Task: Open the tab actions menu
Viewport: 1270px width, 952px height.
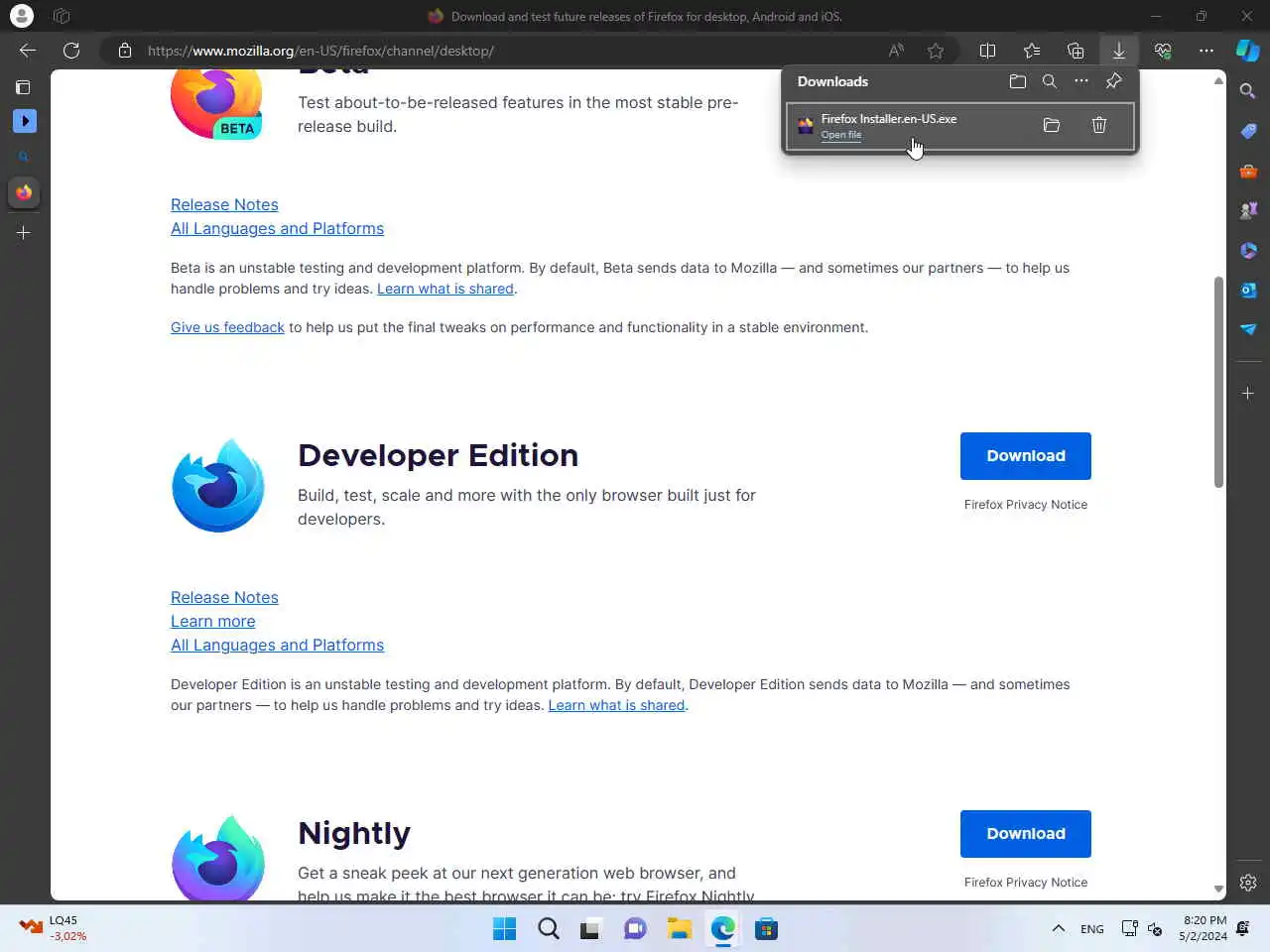Action: (23, 87)
